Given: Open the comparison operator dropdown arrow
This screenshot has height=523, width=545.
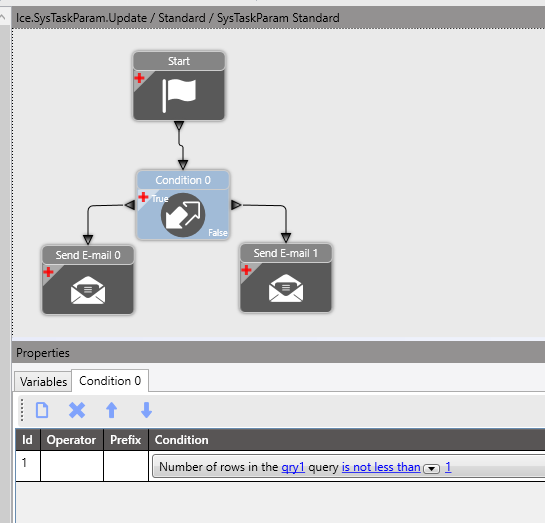Looking at the screenshot, I should click(x=431, y=468).
